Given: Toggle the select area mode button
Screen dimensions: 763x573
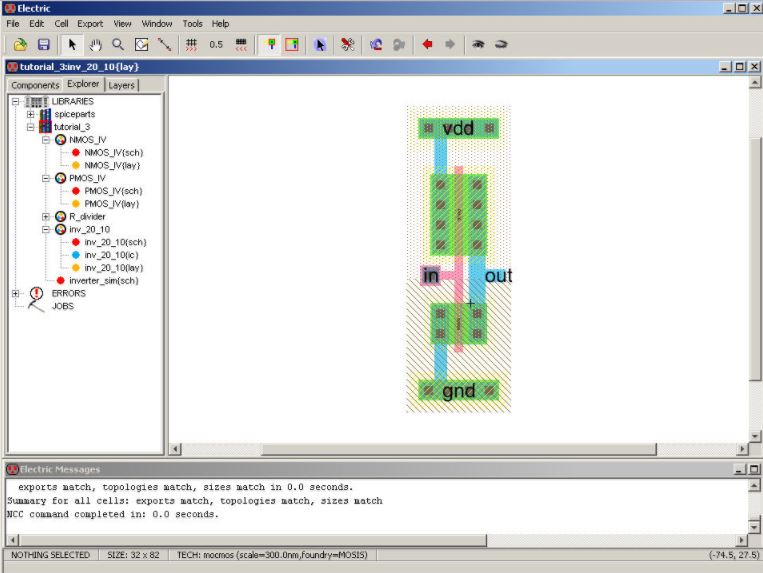Looking at the screenshot, I should tap(291, 44).
